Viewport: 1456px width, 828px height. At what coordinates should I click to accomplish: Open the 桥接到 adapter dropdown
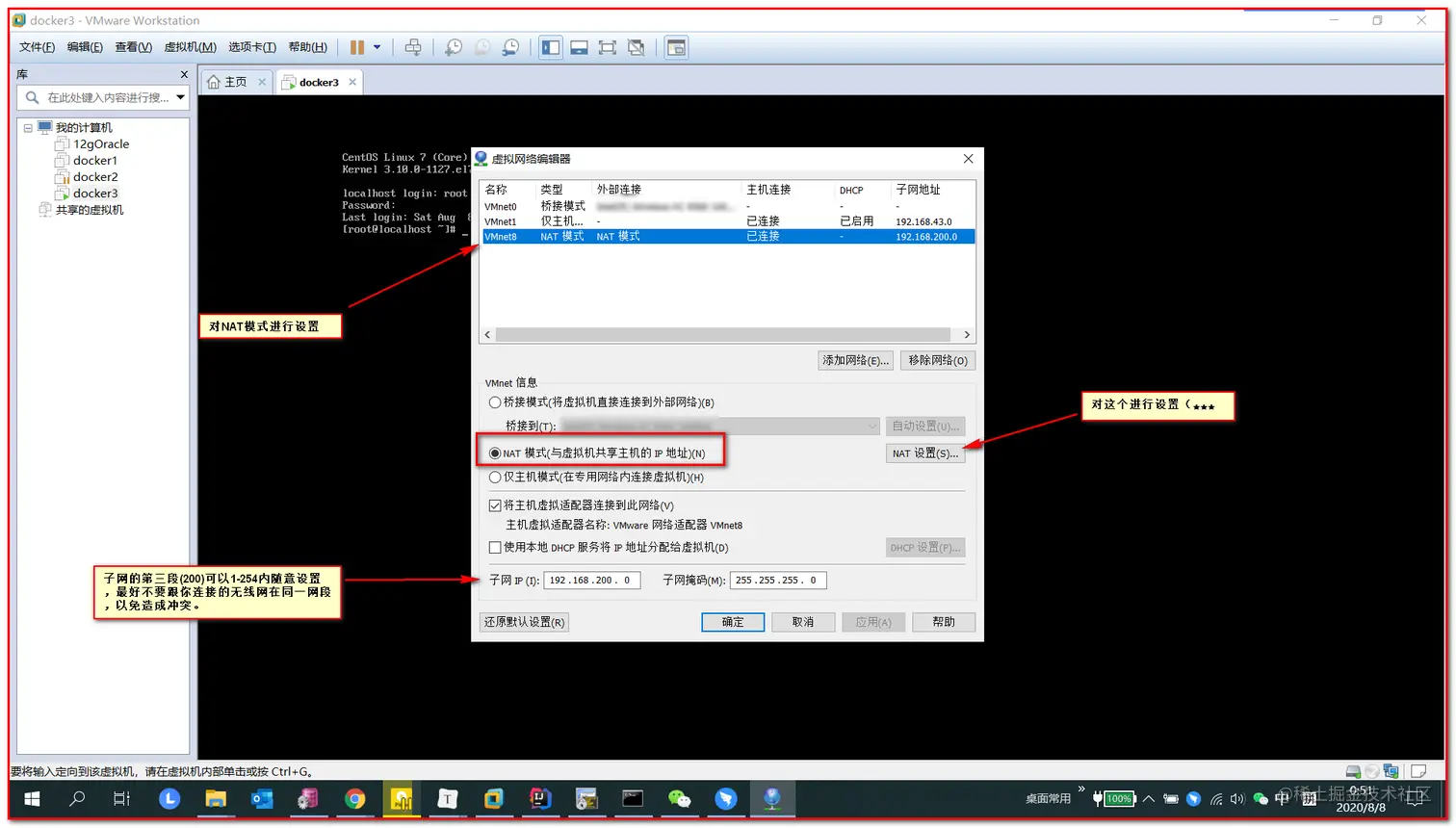tap(719, 427)
